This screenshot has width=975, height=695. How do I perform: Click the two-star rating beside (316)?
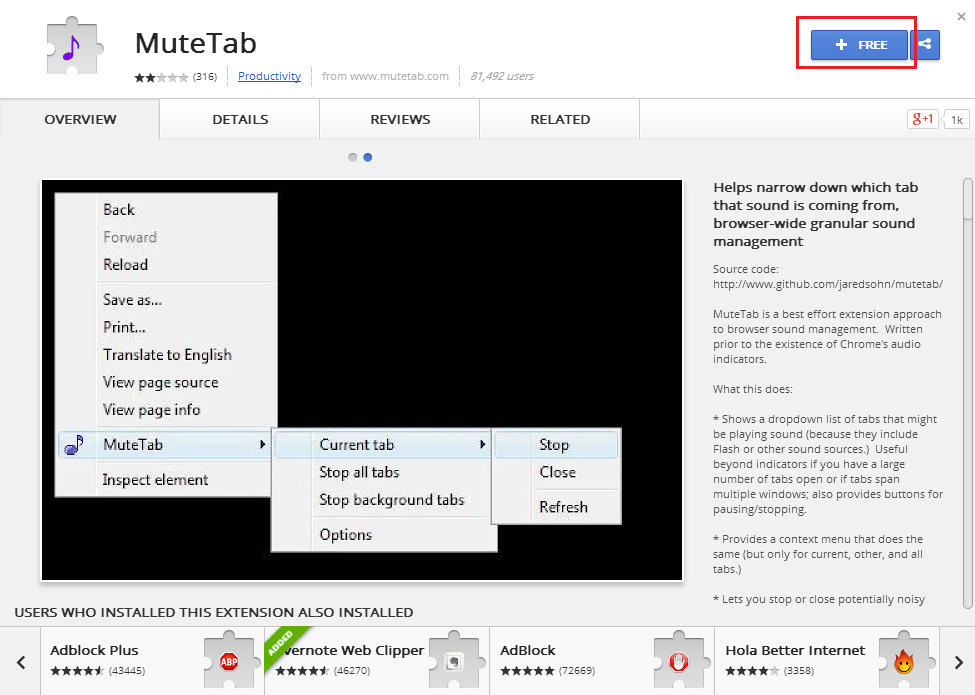161,77
